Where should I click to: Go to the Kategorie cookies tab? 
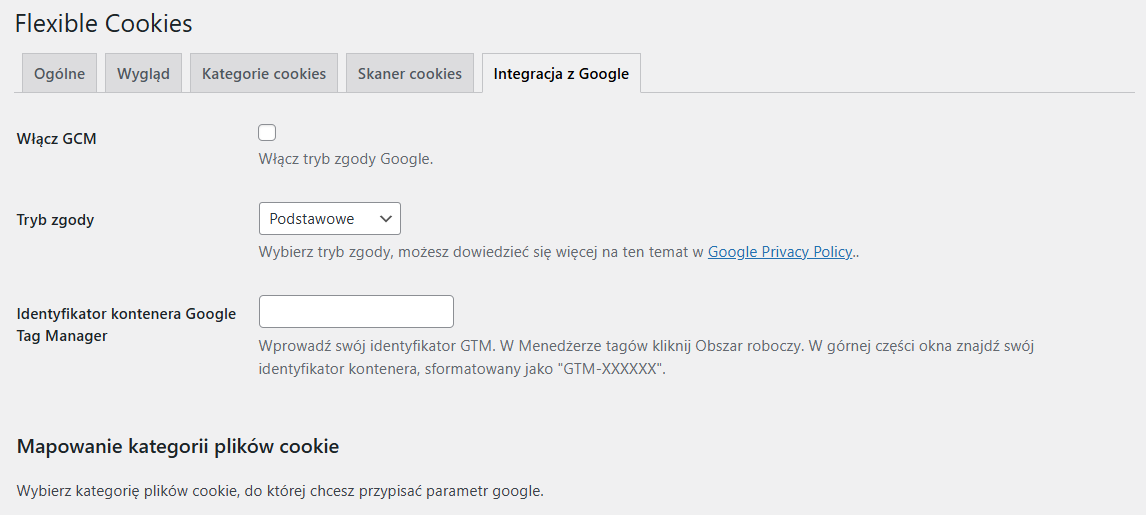264,73
